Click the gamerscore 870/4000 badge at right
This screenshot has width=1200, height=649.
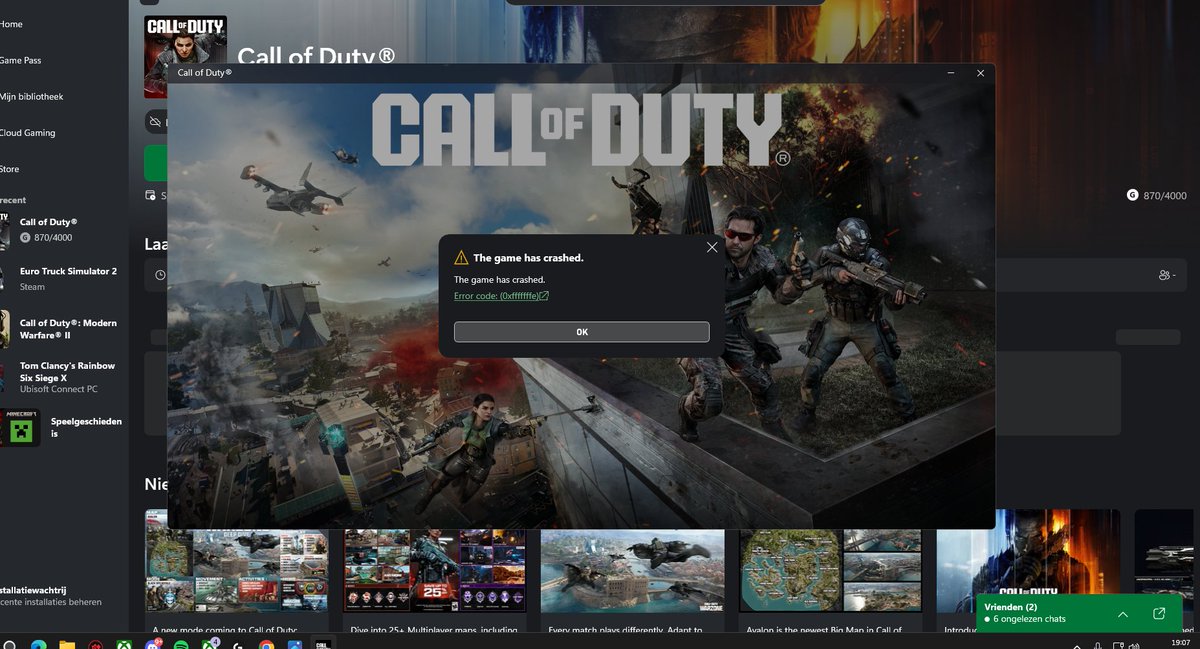(x=1156, y=195)
